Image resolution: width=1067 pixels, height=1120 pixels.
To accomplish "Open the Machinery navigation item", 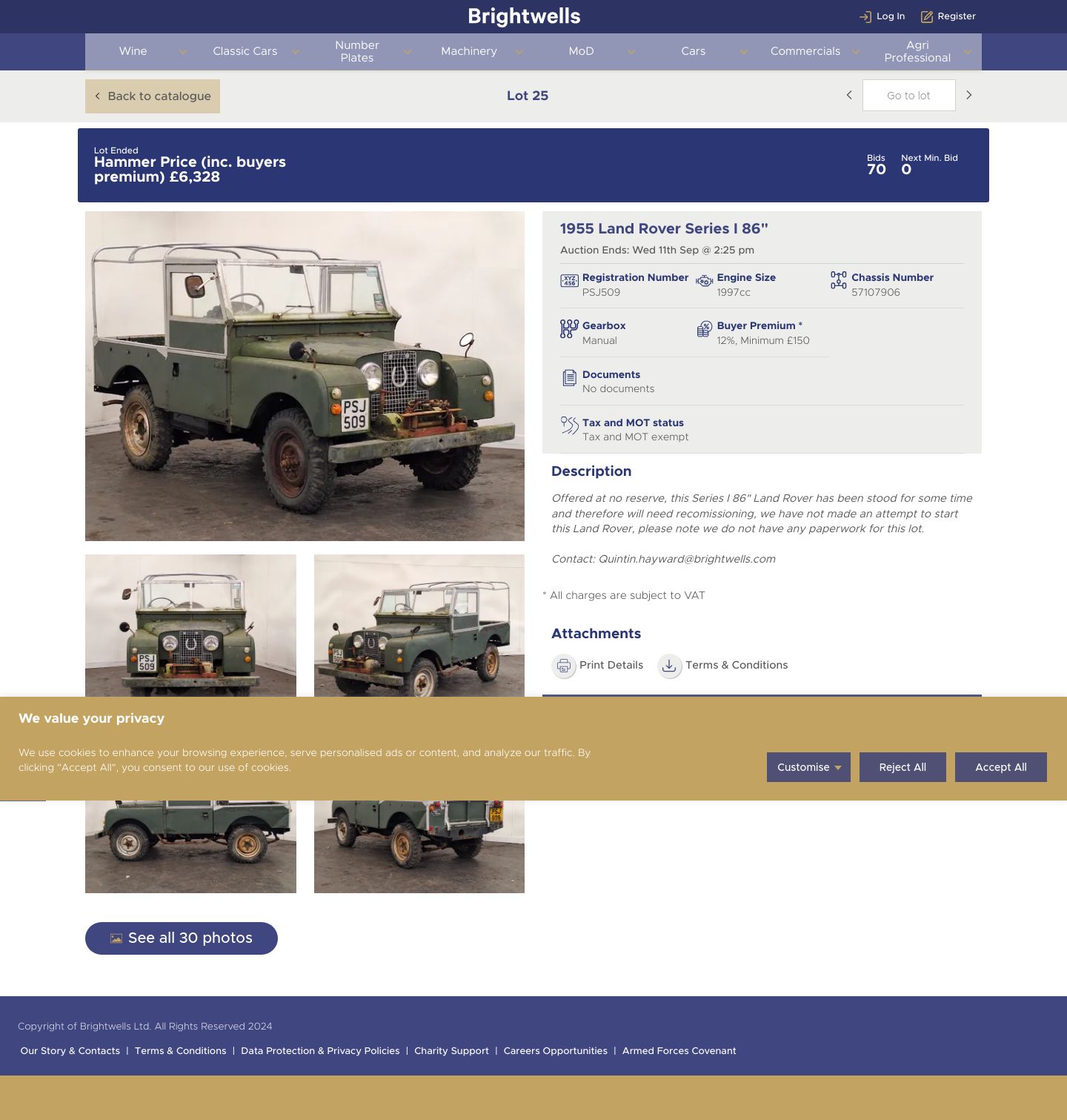I will (x=469, y=51).
